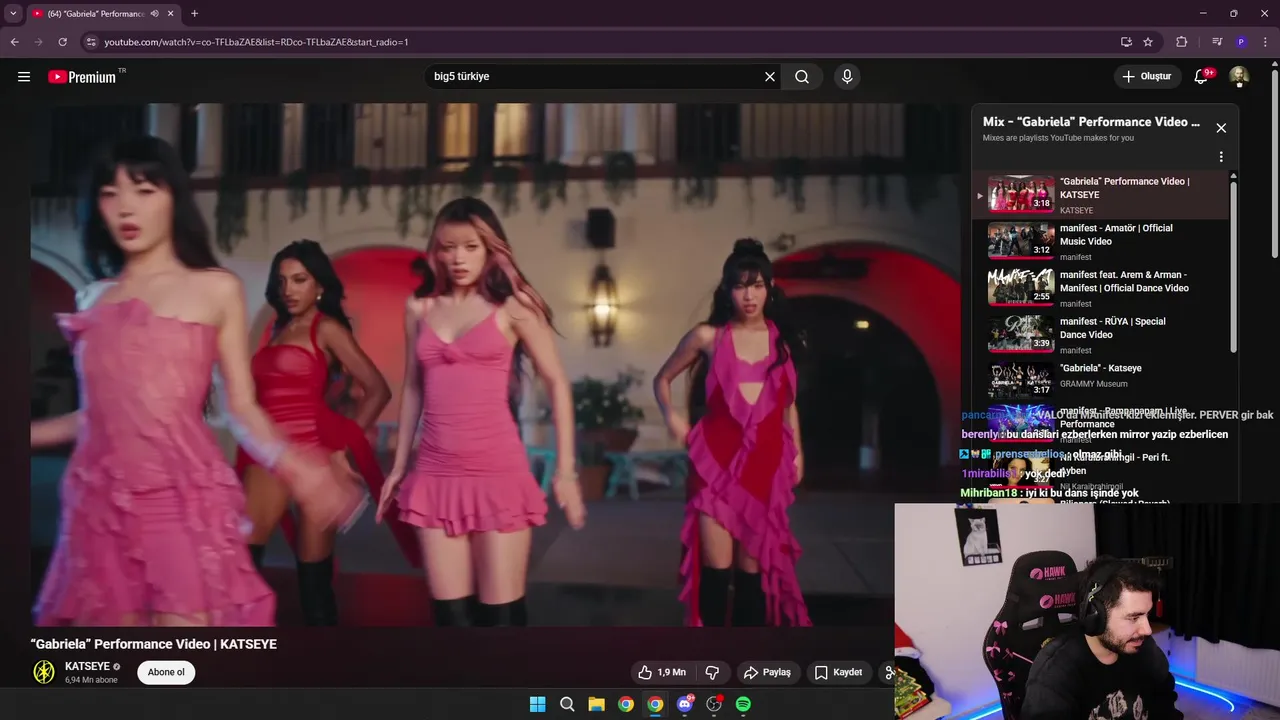The width and height of the screenshot is (1280, 720).
Task: Open Chrome profile P avatar
Action: 1241,42
